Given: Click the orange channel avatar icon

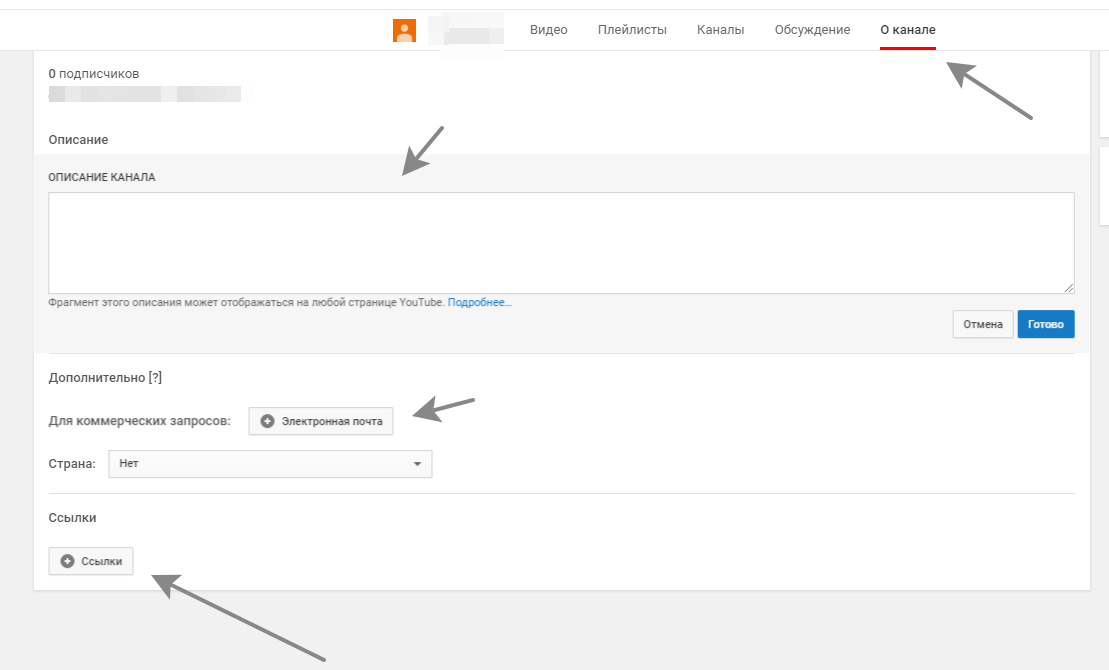Looking at the screenshot, I should (404, 31).
